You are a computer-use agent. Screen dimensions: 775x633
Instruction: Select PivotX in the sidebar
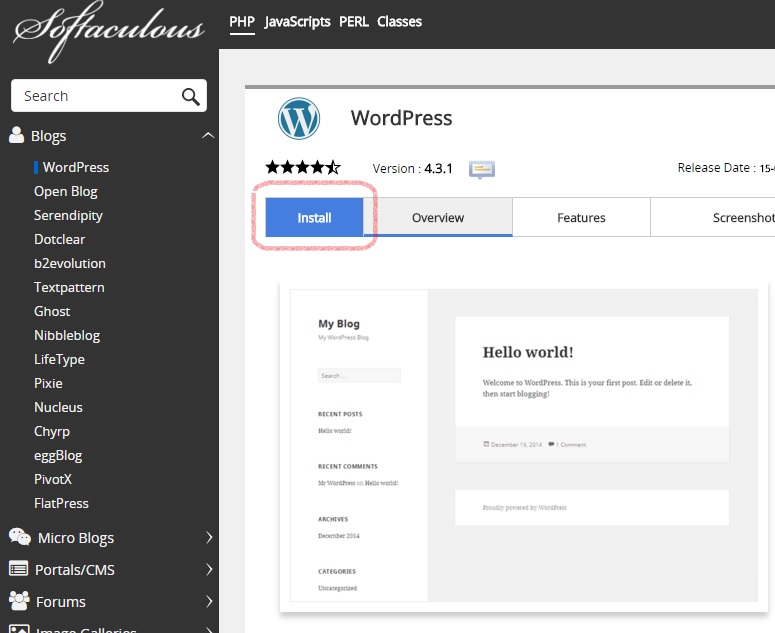[x=53, y=479]
